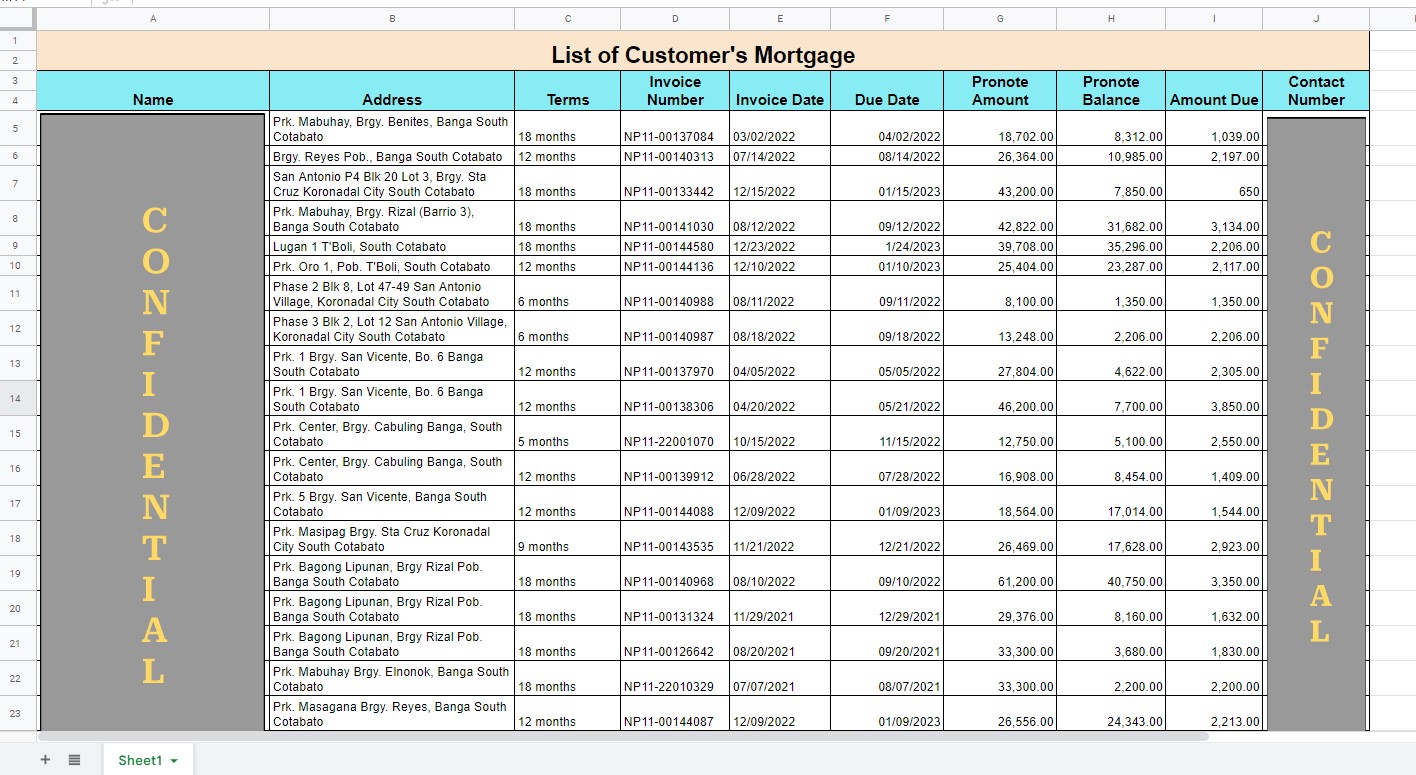Select invoice number NP11-00137084
Screen dimensions: 1416x775
(675, 128)
